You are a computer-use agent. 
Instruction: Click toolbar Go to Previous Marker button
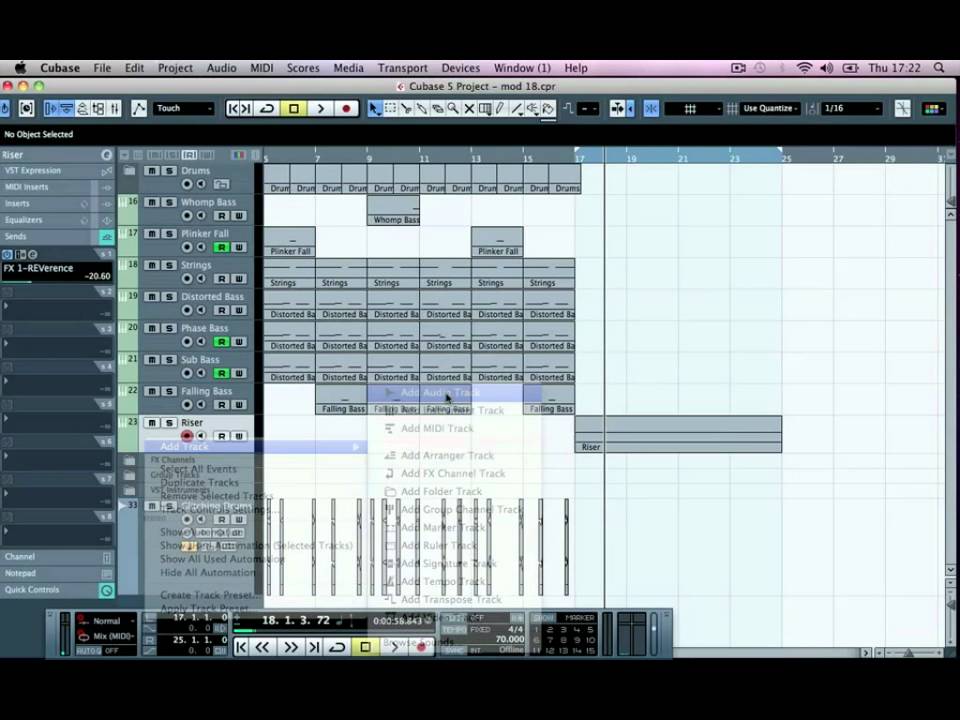233,109
